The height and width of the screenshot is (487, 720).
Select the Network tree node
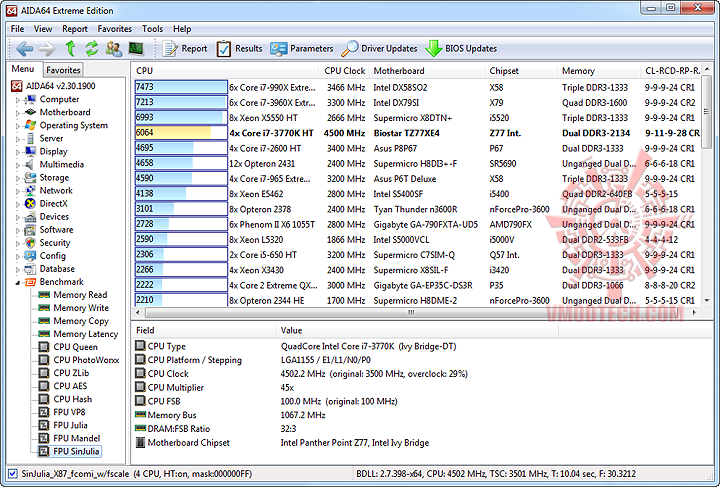pos(56,190)
